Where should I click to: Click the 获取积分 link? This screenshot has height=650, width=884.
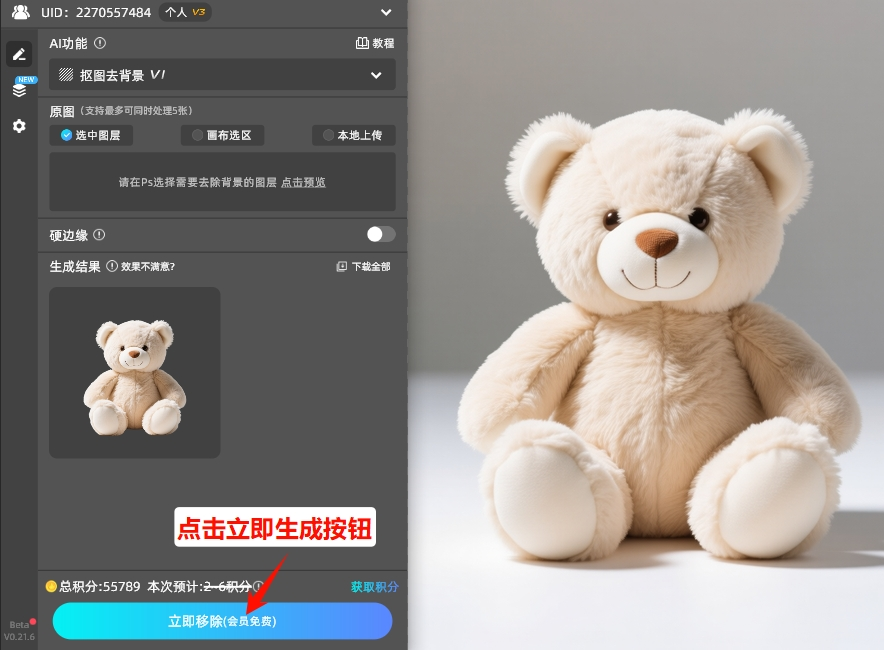click(x=374, y=587)
